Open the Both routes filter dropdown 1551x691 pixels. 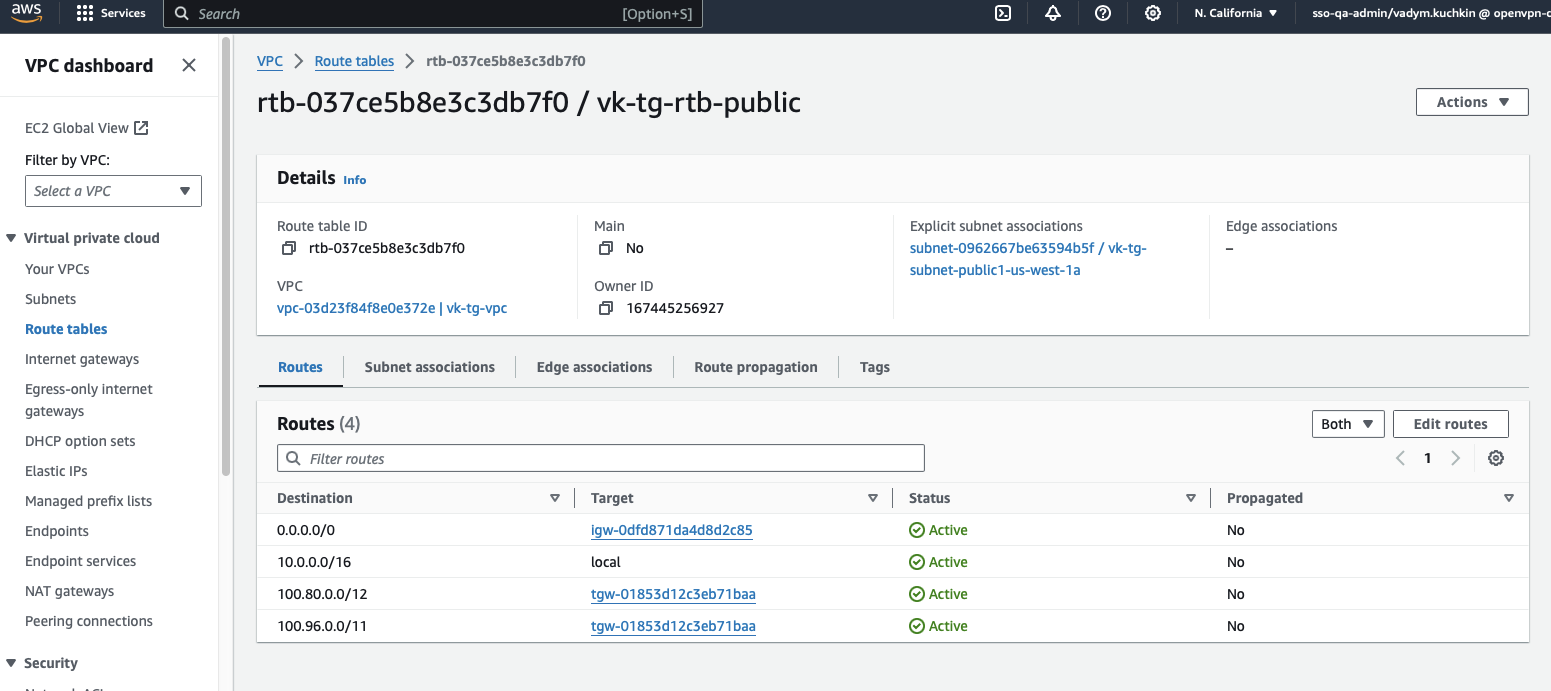(1347, 424)
